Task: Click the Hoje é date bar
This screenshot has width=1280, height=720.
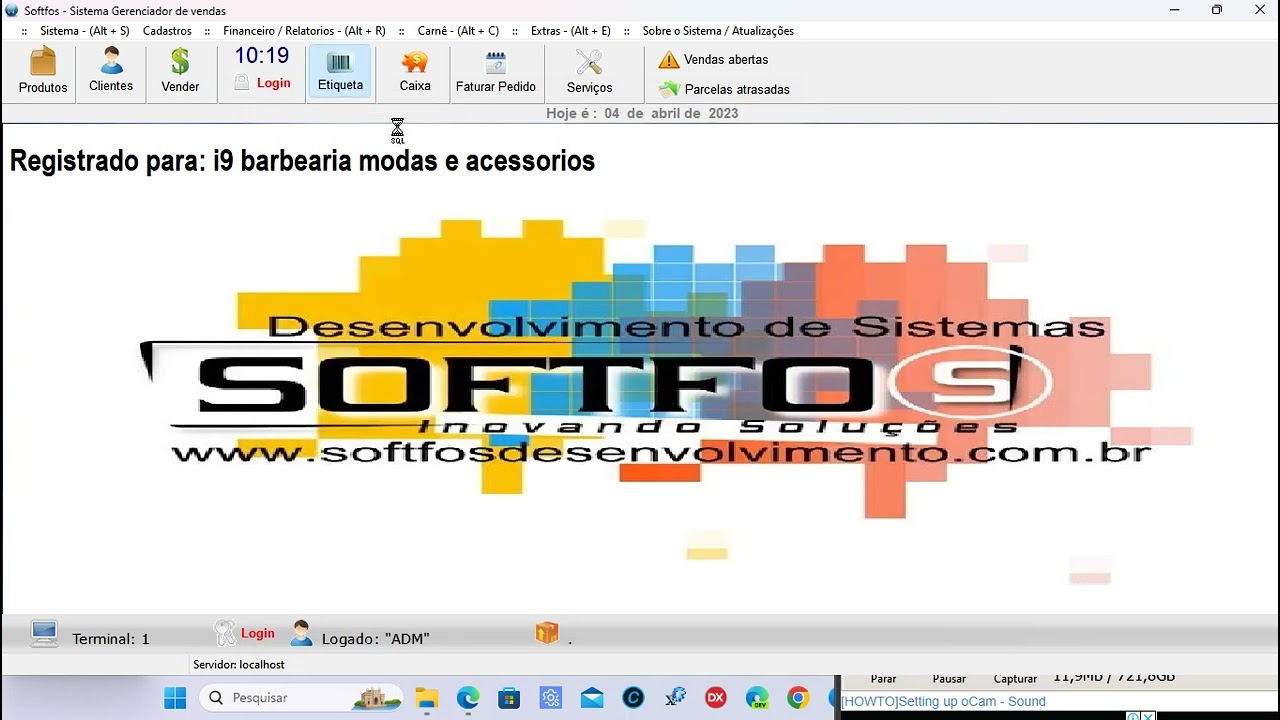Action: tap(642, 113)
